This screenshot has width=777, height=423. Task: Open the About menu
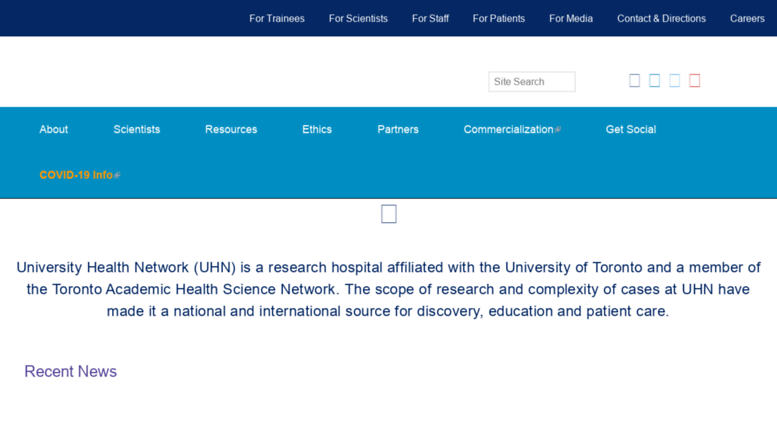(54, 129)
